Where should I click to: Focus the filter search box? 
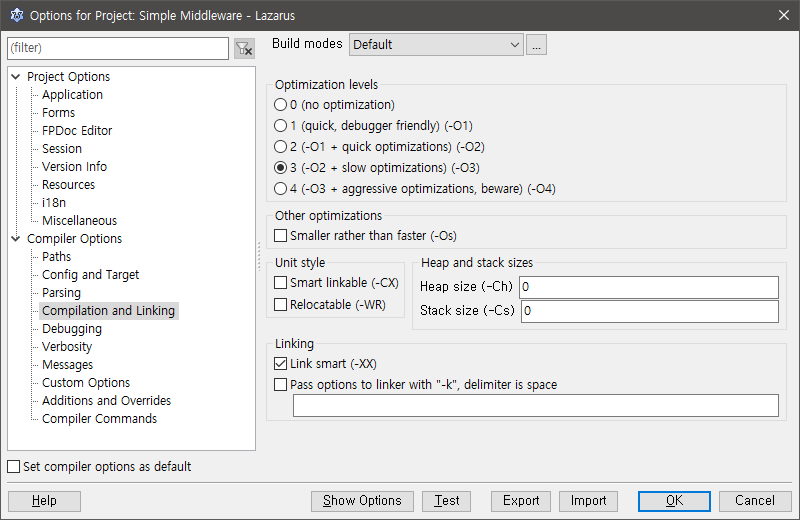(x=118, y=48)
